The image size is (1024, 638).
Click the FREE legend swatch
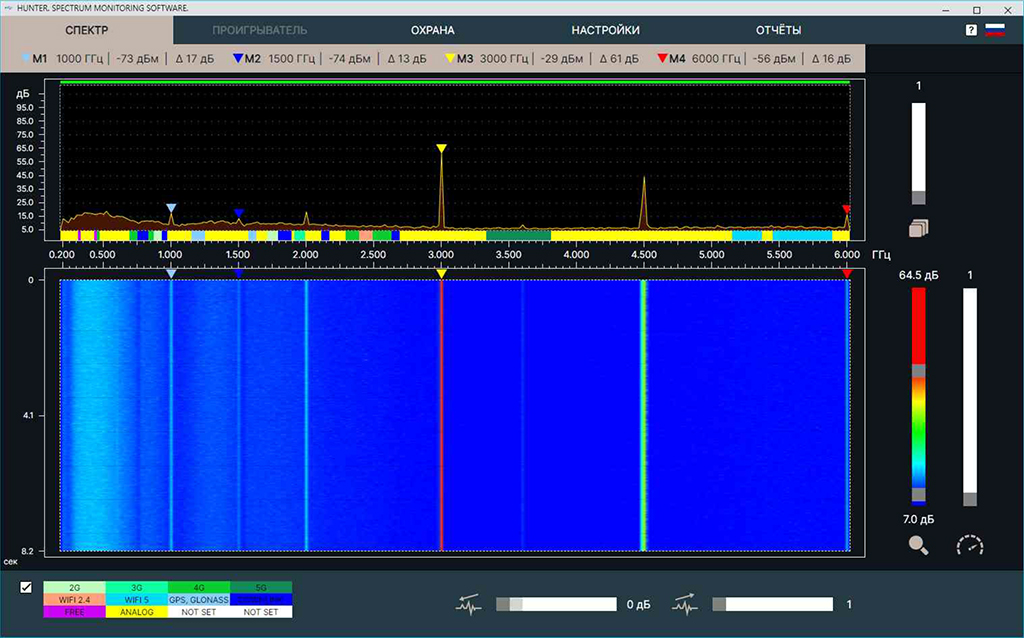coord(74,612)
